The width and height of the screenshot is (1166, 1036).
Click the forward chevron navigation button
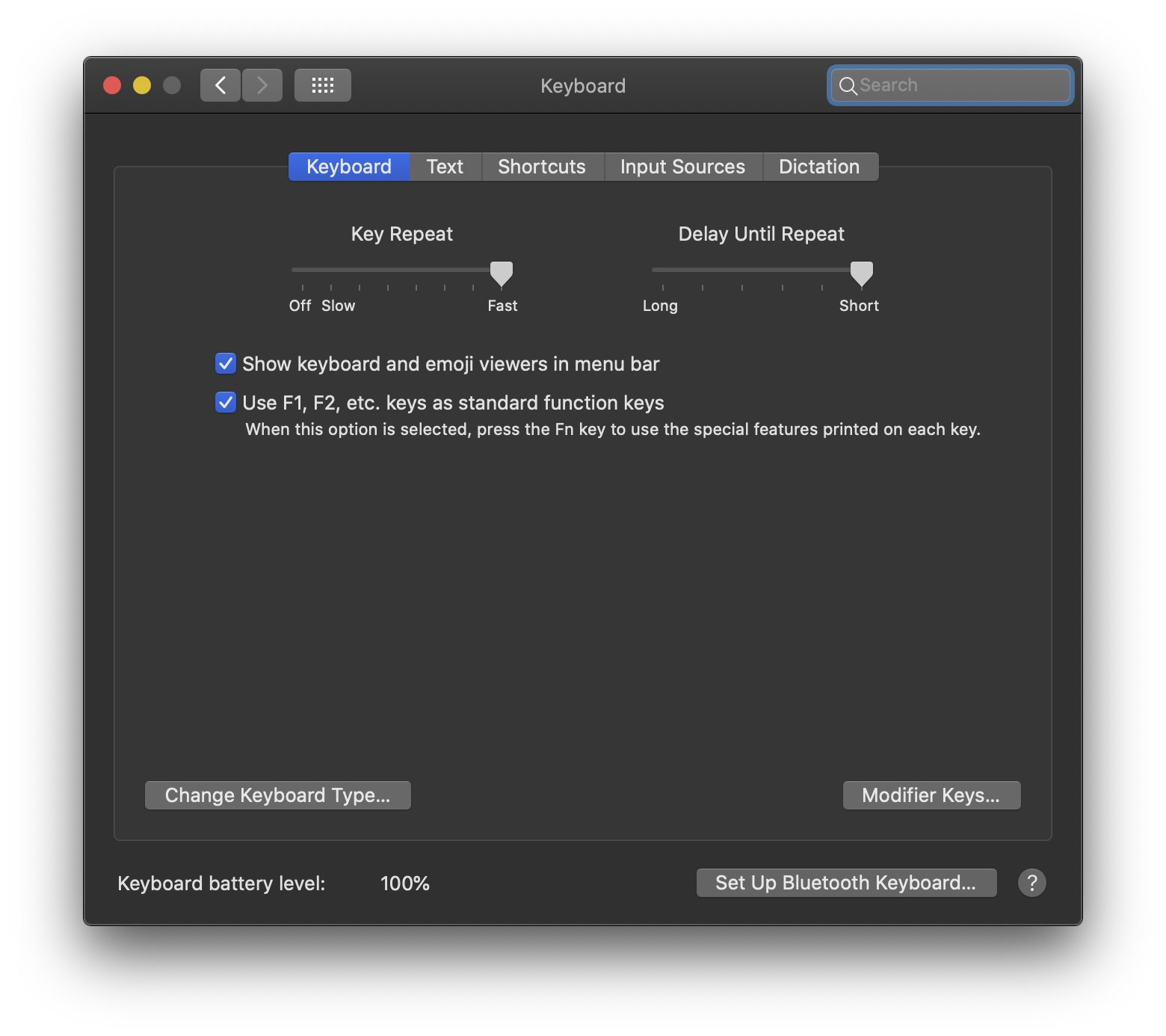coord(262,85)
